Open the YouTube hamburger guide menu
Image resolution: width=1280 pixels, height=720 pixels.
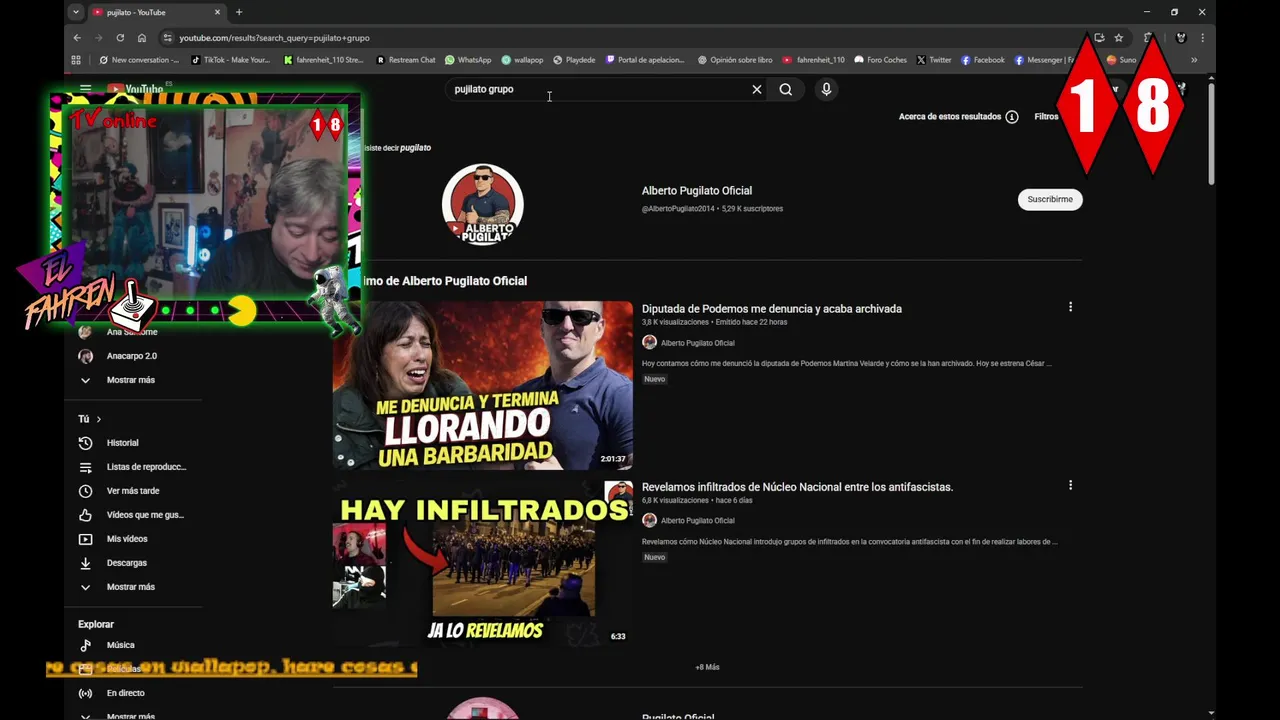(x=85, y=89)
